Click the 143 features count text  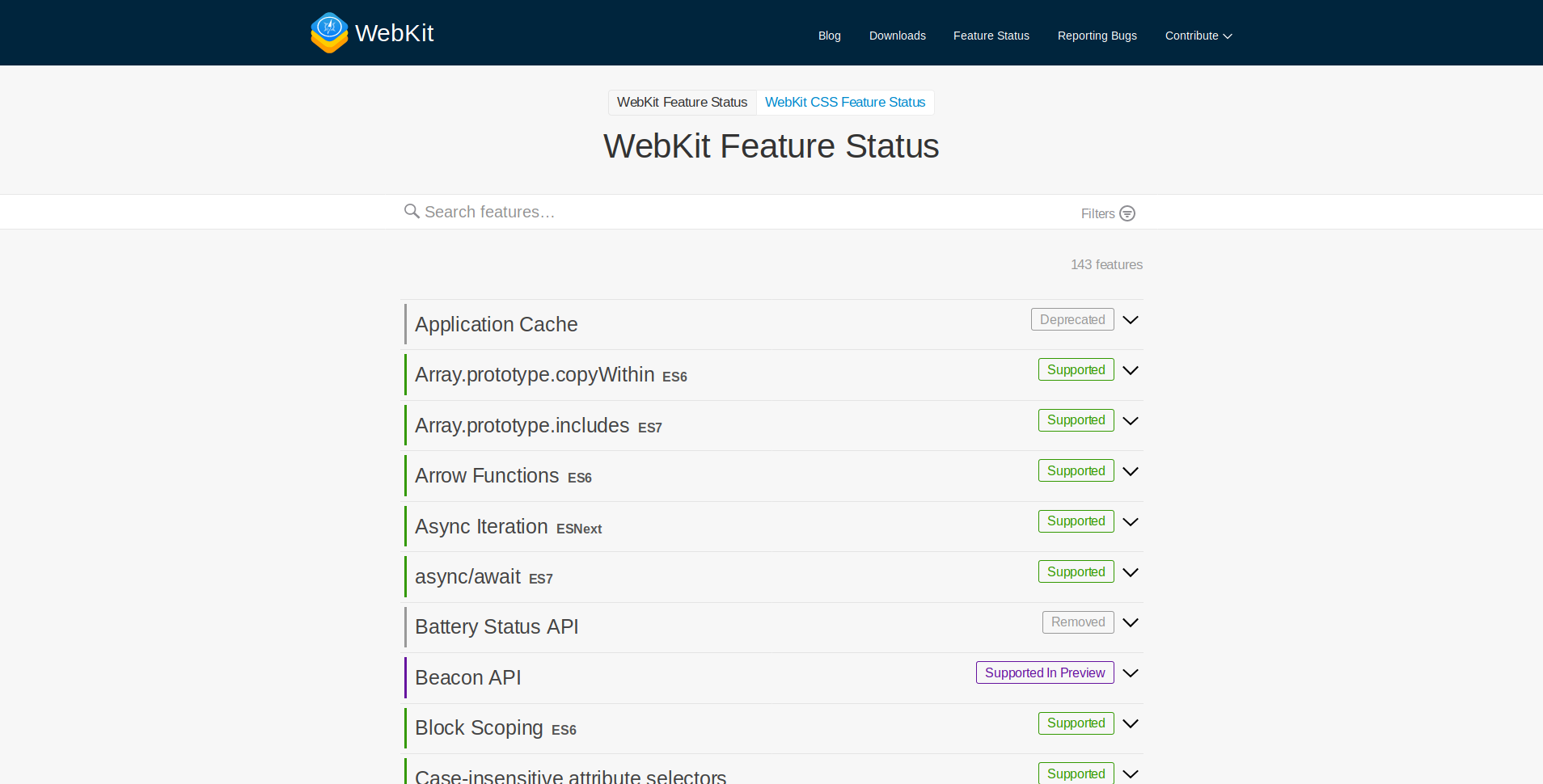point(1106,264)
